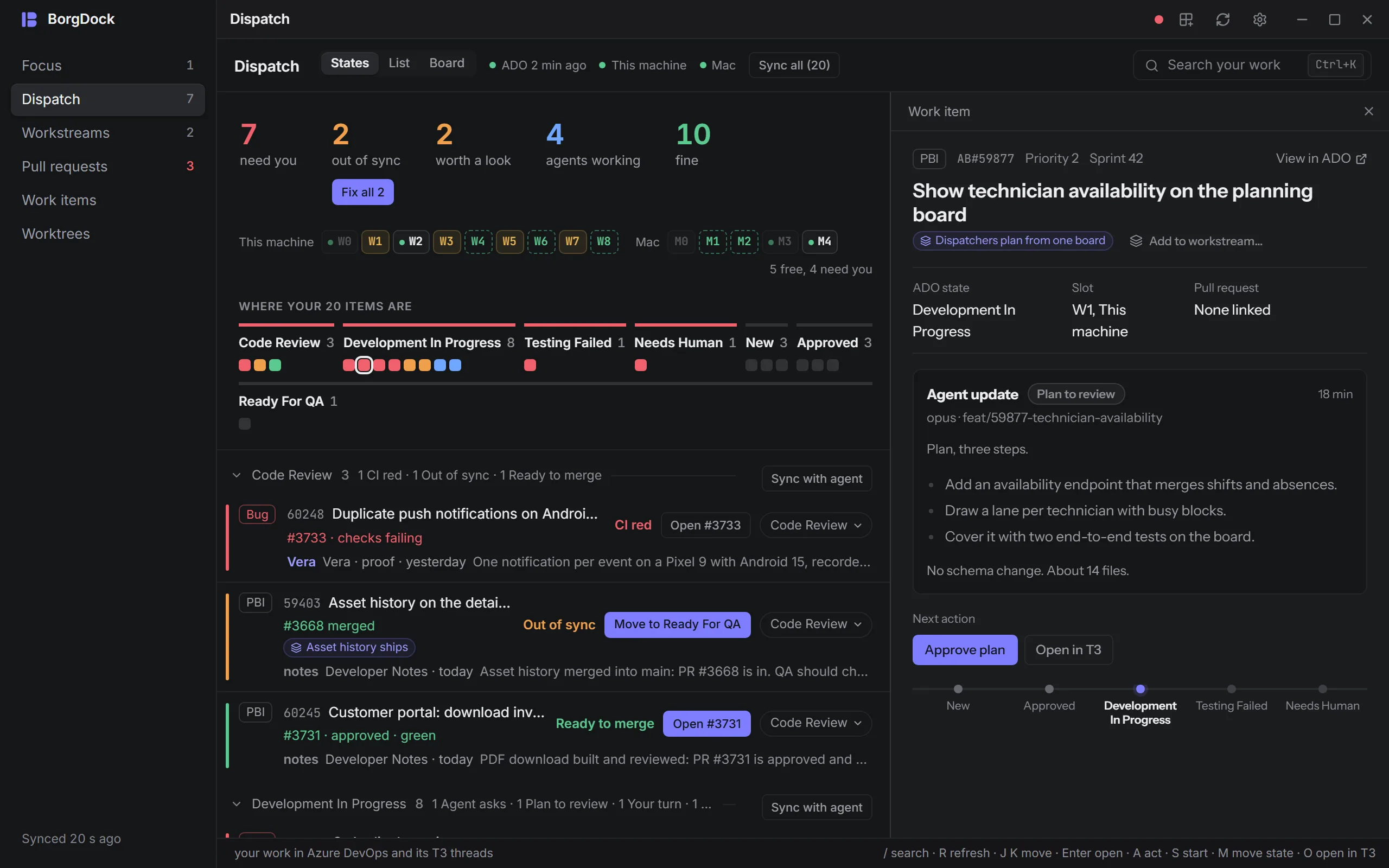
Task: Click Open #3733 pull request button
Action: tap(705, 525)
